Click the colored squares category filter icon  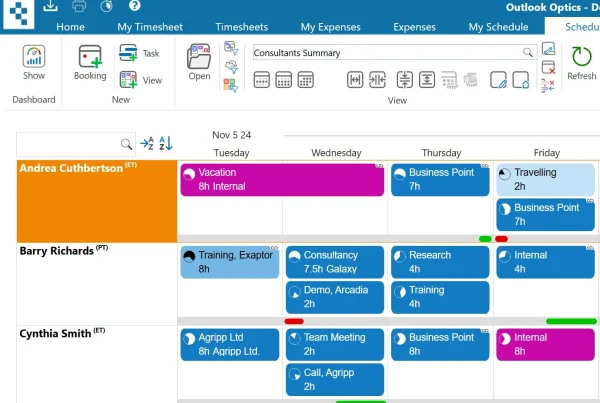231,85
